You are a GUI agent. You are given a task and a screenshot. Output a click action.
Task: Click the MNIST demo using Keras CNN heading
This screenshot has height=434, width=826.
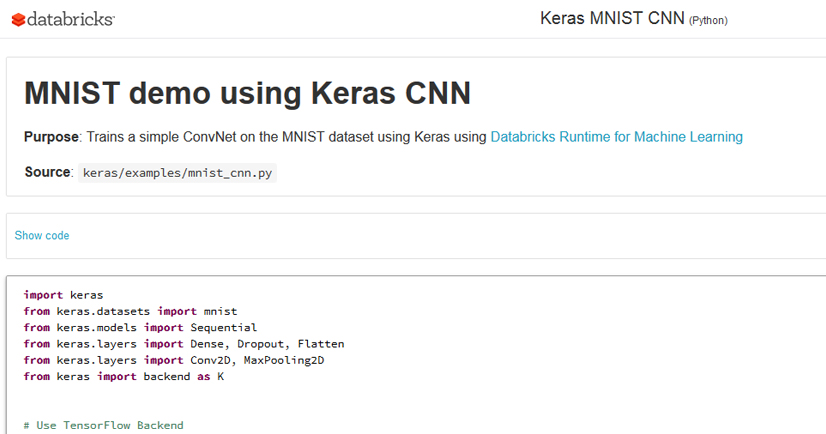[247, 93]
